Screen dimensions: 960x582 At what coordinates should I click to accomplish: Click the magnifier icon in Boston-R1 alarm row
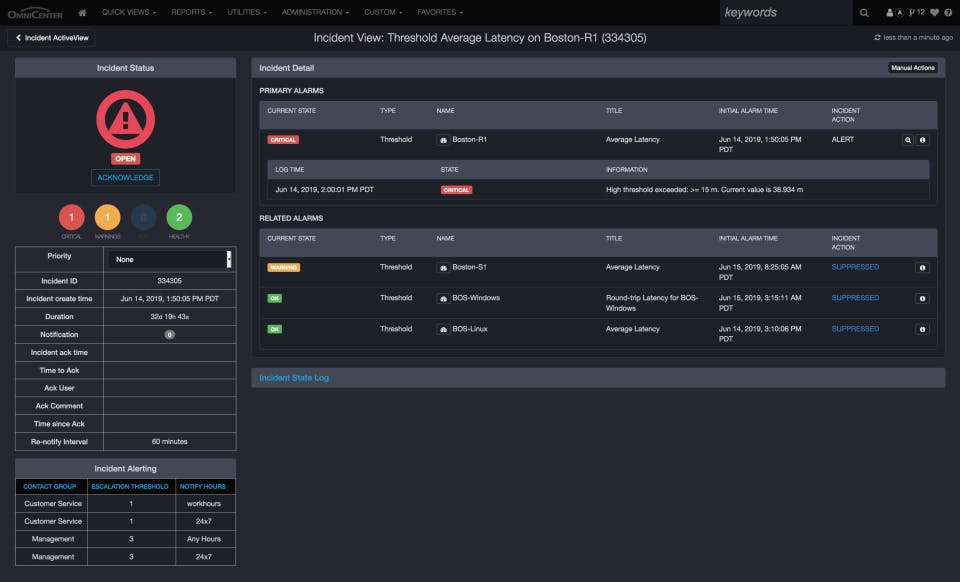pyautogui.click(x=907, y=140)
